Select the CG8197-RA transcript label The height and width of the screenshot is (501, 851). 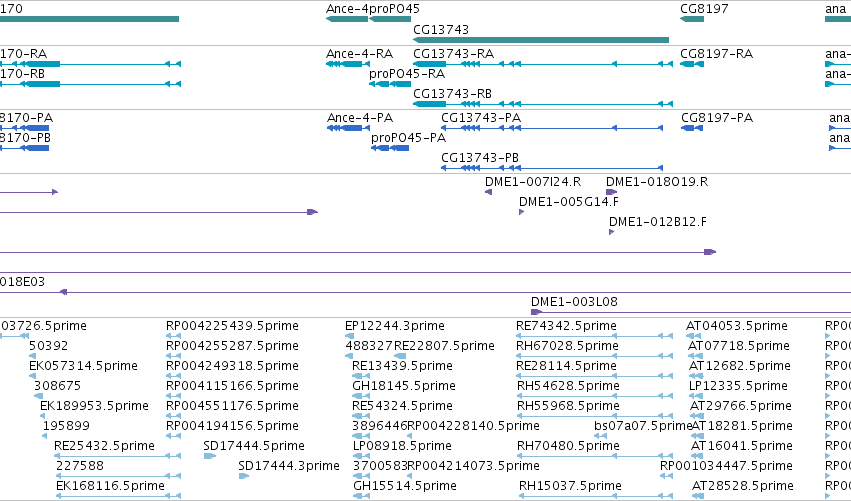click(716, 54)
